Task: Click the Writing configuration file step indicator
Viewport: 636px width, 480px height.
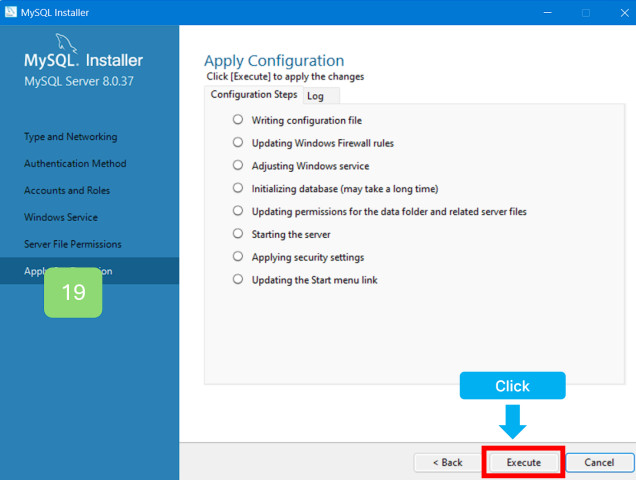Action: (x=238, y=119)
